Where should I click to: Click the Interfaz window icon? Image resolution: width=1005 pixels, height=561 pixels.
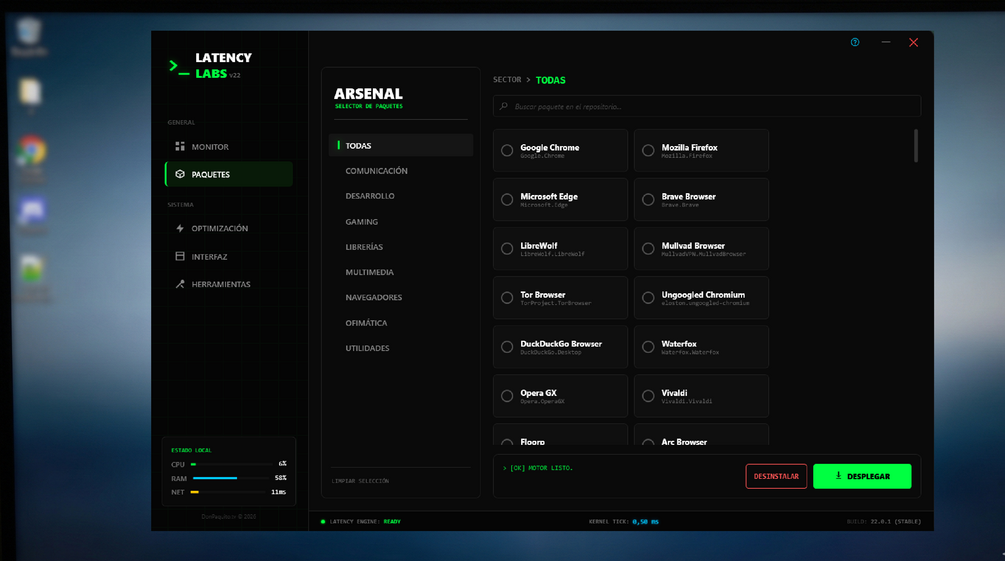[x=180, y=256]
